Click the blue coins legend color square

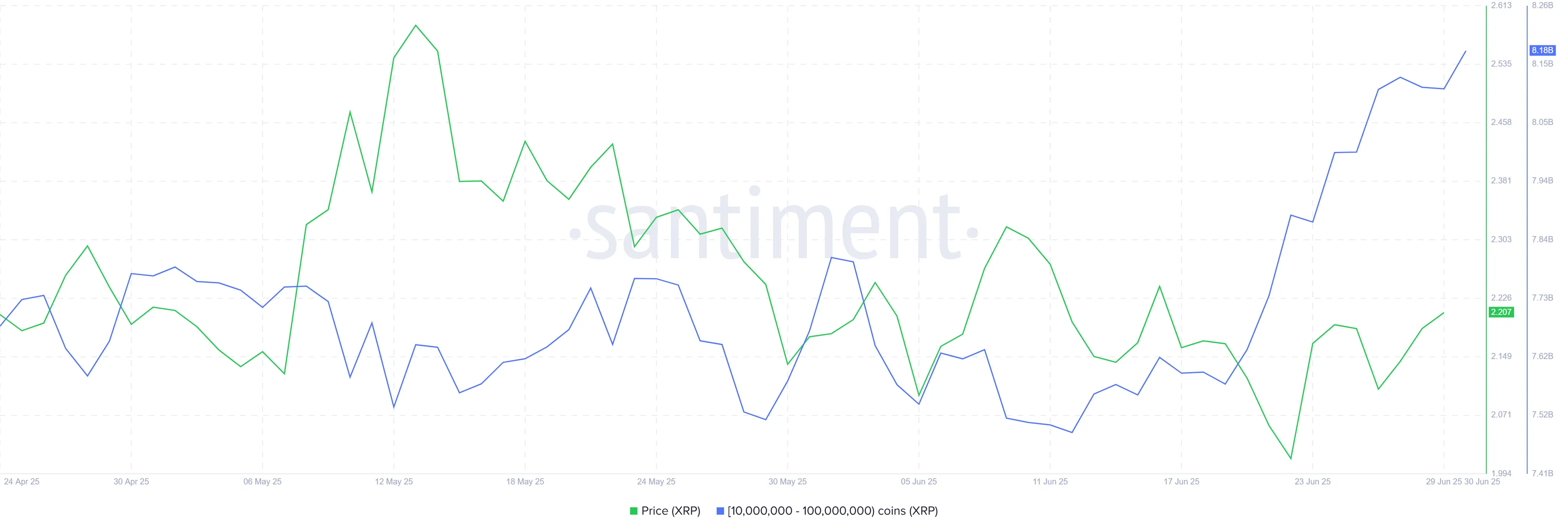point(720,511)
